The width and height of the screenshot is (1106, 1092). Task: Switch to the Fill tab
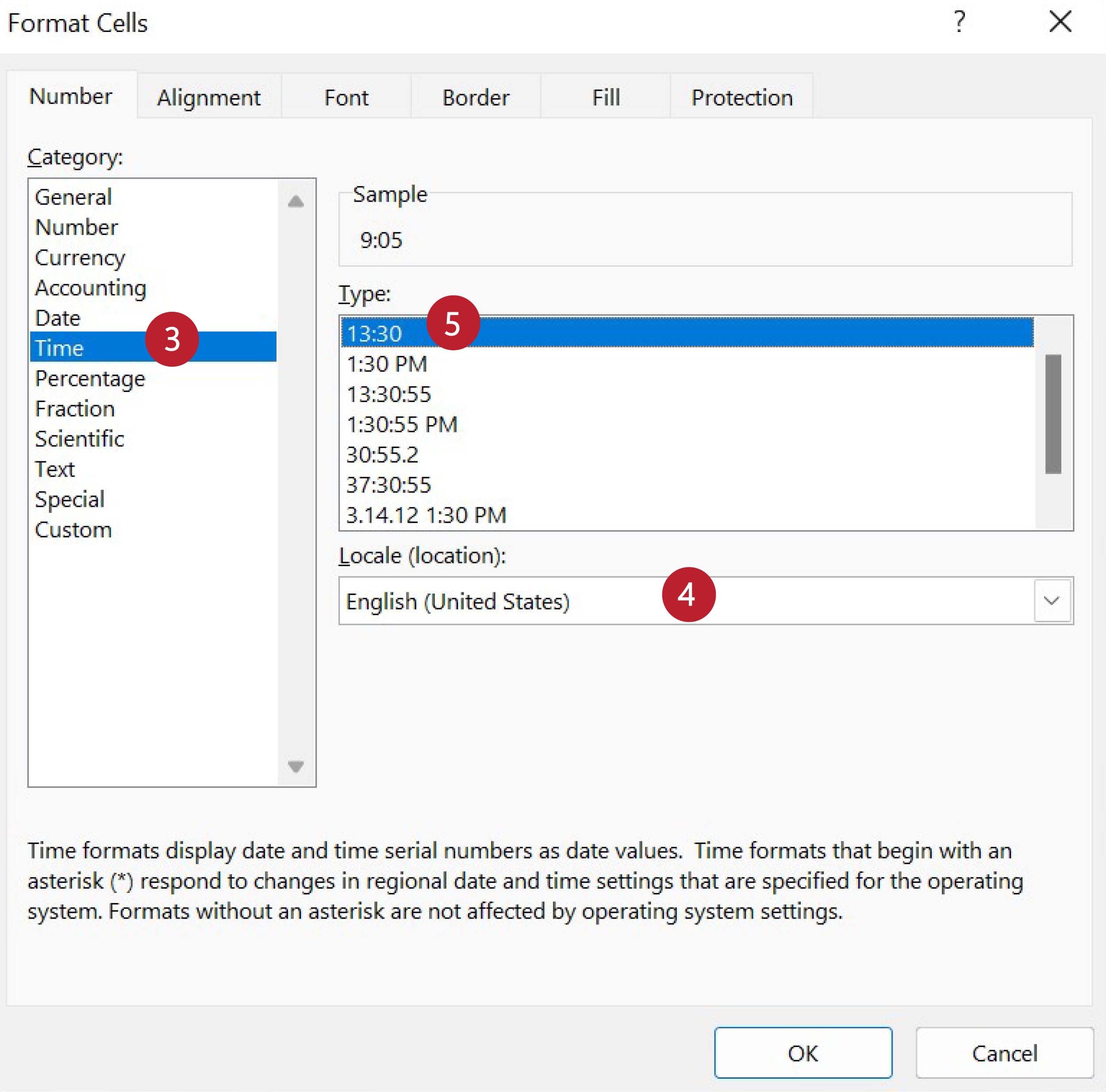[x=605, y=97]
